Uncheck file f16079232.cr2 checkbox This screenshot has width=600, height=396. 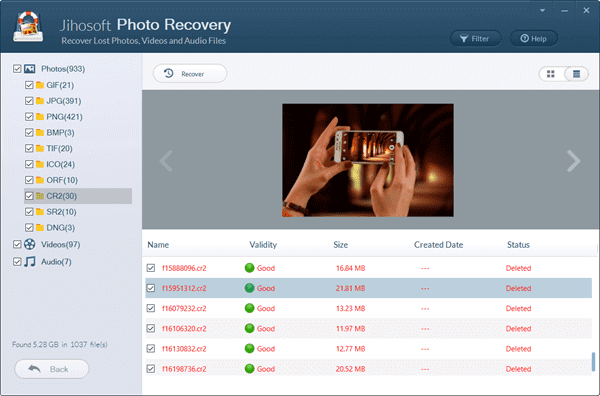pyautogui.click(x=151, y=308)
